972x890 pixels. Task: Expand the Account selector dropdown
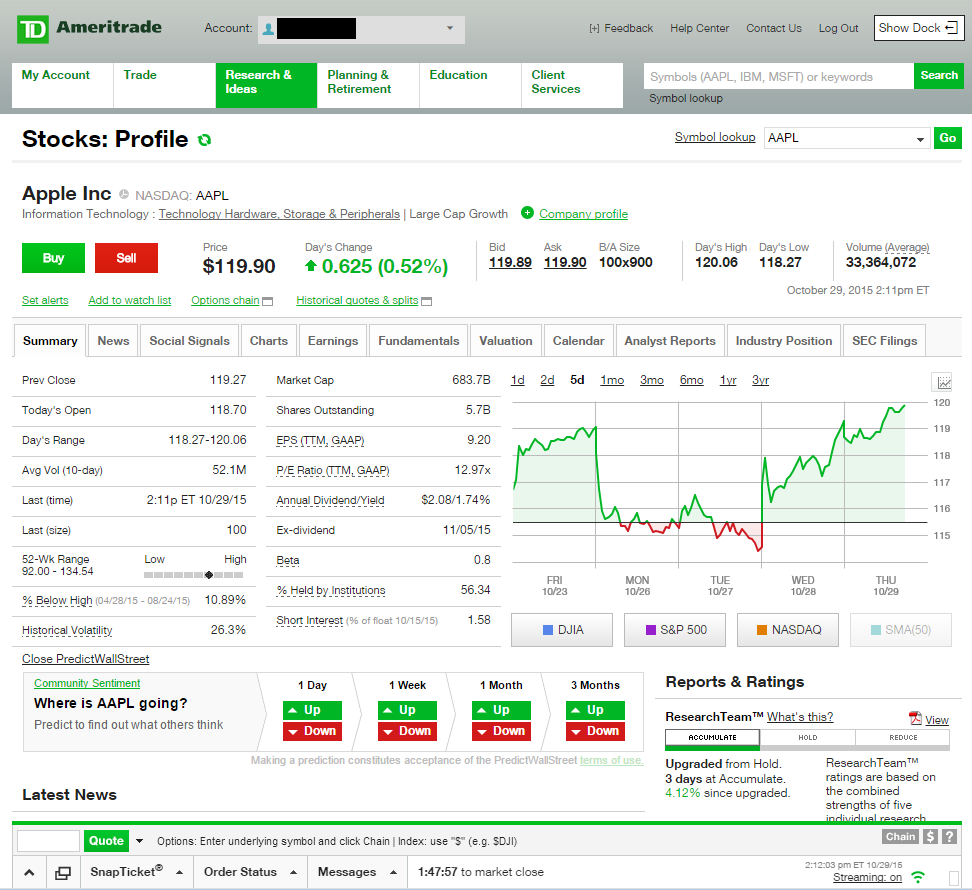point(449,29)
